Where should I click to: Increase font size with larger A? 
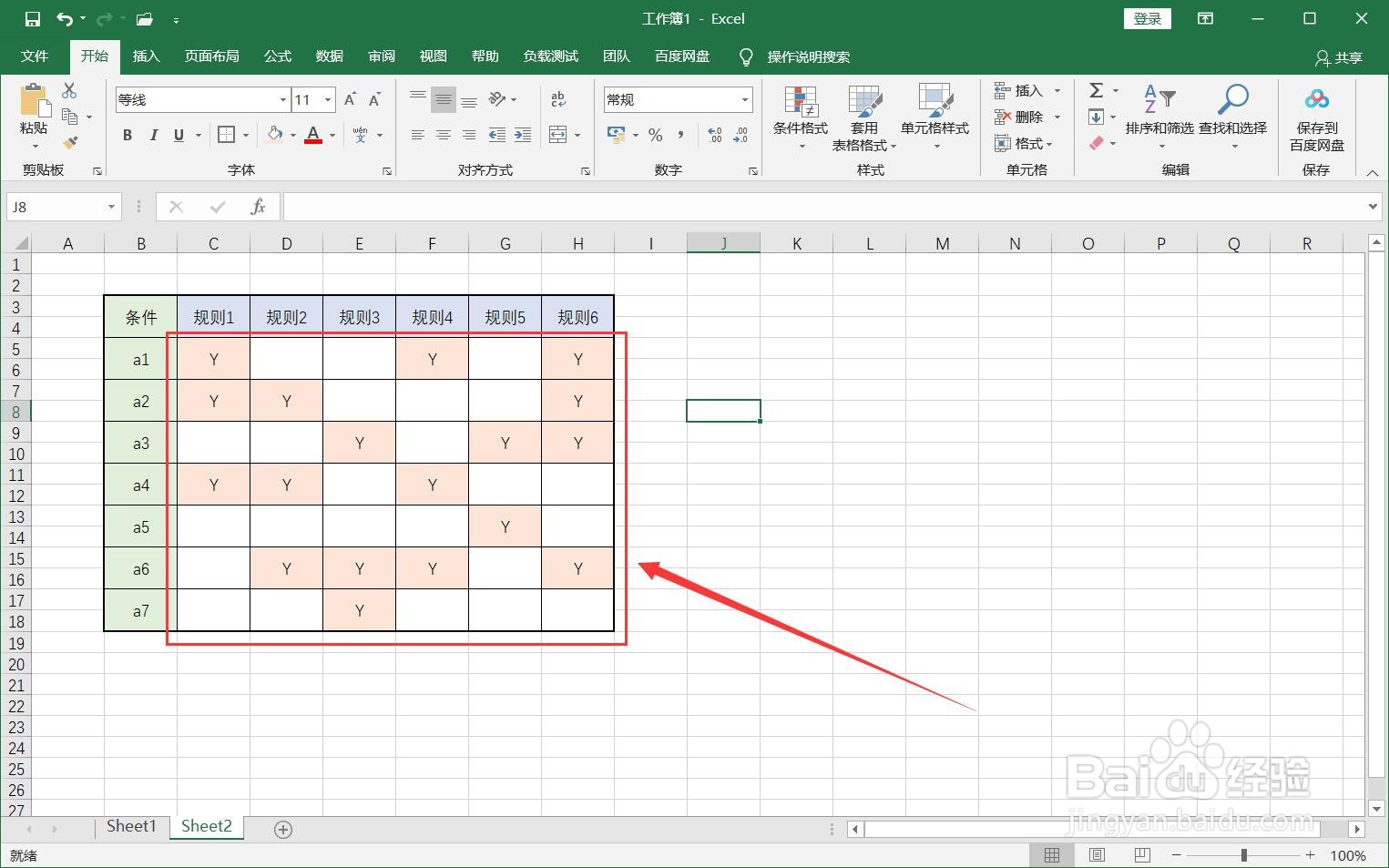tap(350, 99)
